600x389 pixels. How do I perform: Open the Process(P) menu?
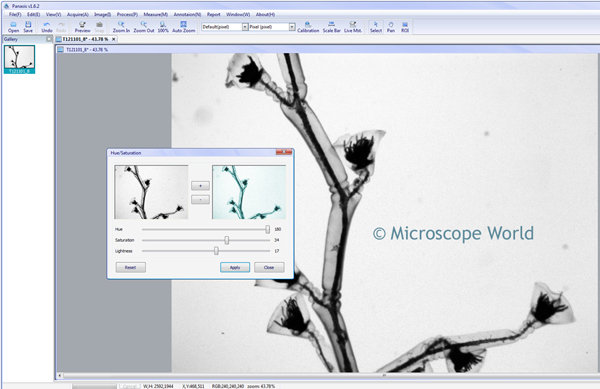(x=127, y=15)
